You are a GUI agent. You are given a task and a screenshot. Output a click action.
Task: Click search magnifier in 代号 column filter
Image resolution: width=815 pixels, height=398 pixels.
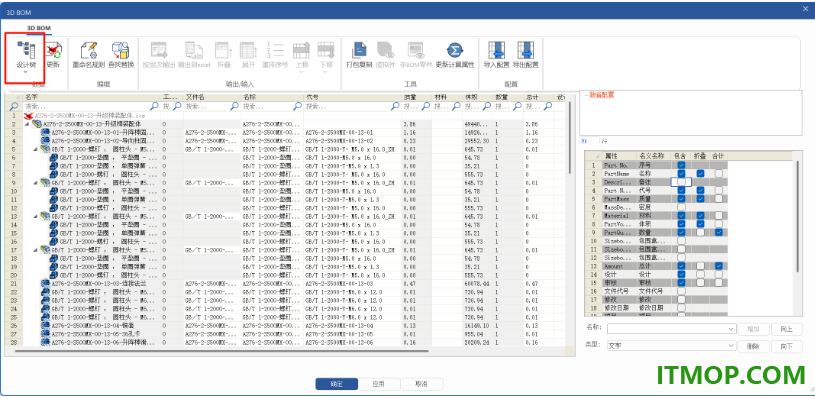(395, 106)
